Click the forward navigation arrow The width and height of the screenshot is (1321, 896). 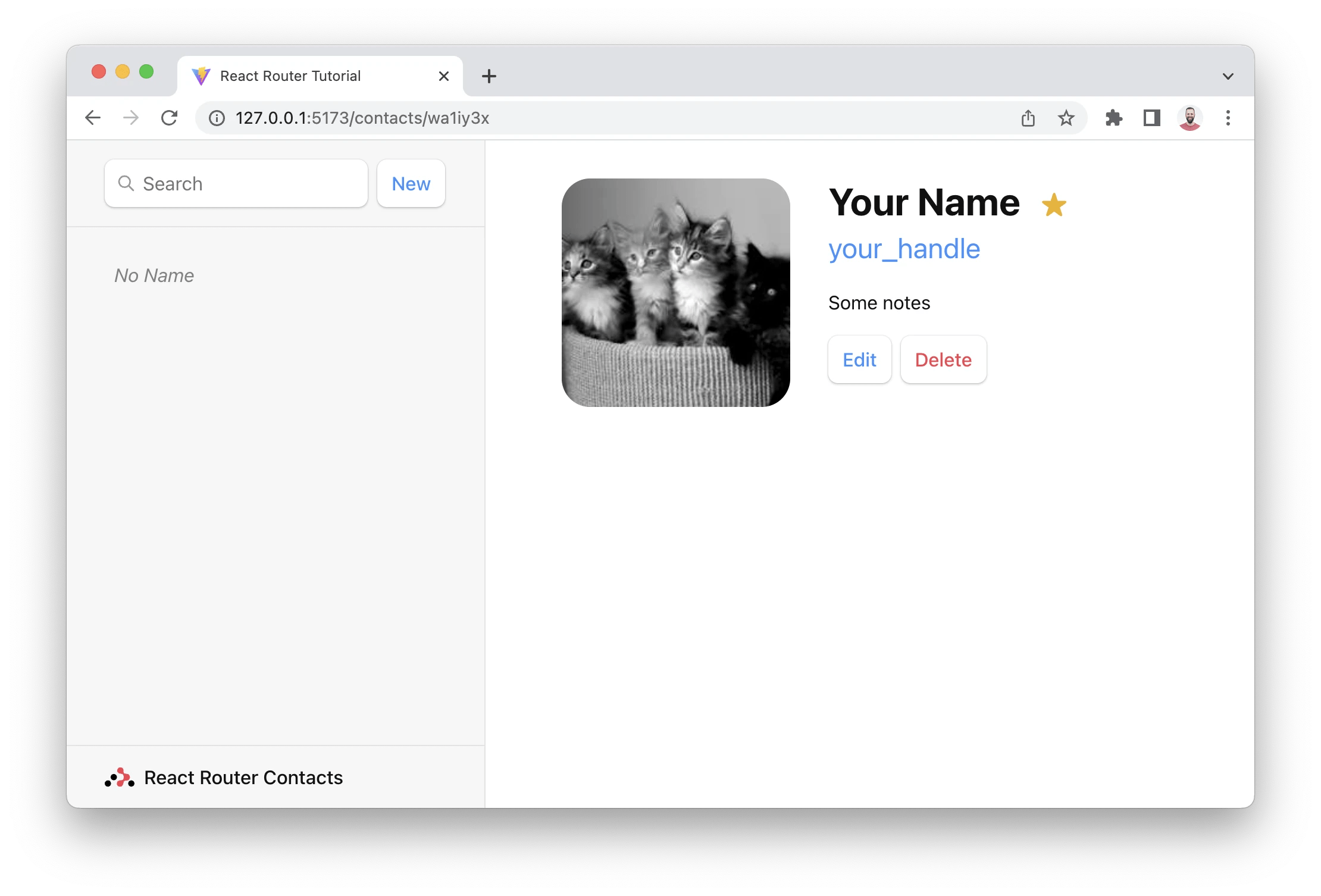click(131, 117)
